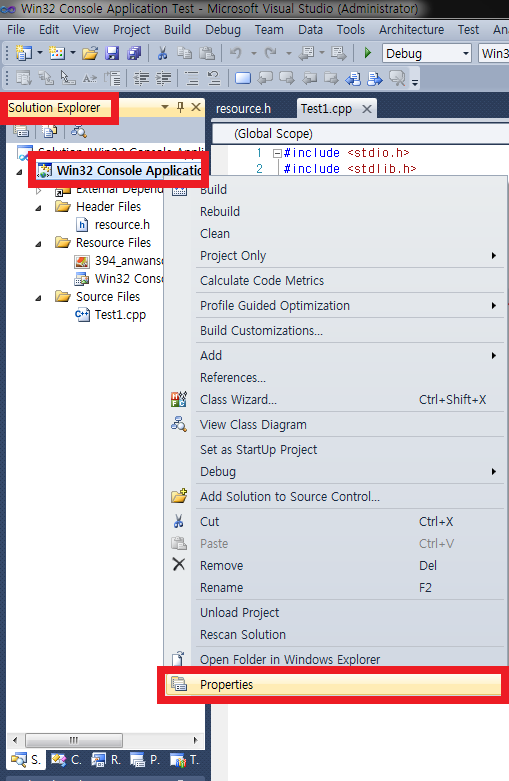509x781 pixels.
Task: Open Solution Explorer window position dropdown arrow
Action: pyautogui.click(x=165, y=107)
